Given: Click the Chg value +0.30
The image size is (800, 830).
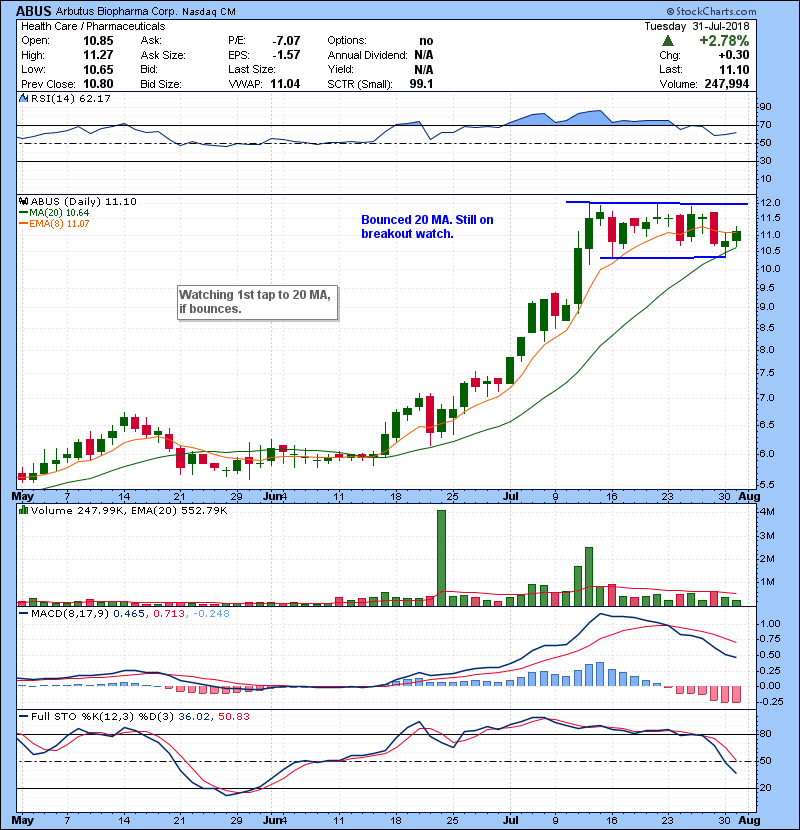Looking at the screenshot, I should (734, 55).
